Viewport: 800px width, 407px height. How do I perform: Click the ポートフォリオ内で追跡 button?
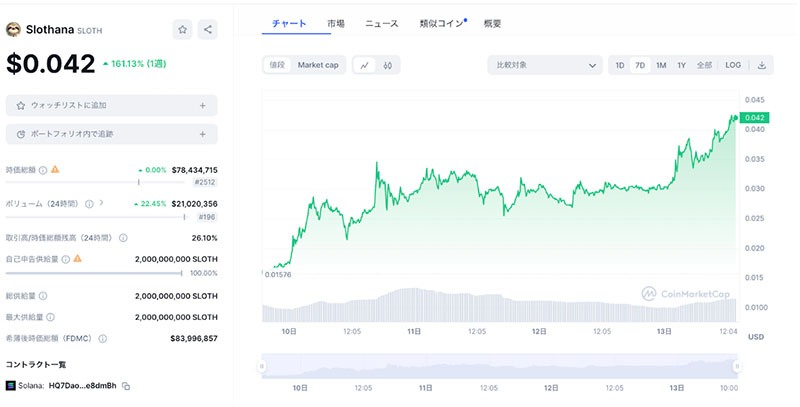click(x=112, y=134)
